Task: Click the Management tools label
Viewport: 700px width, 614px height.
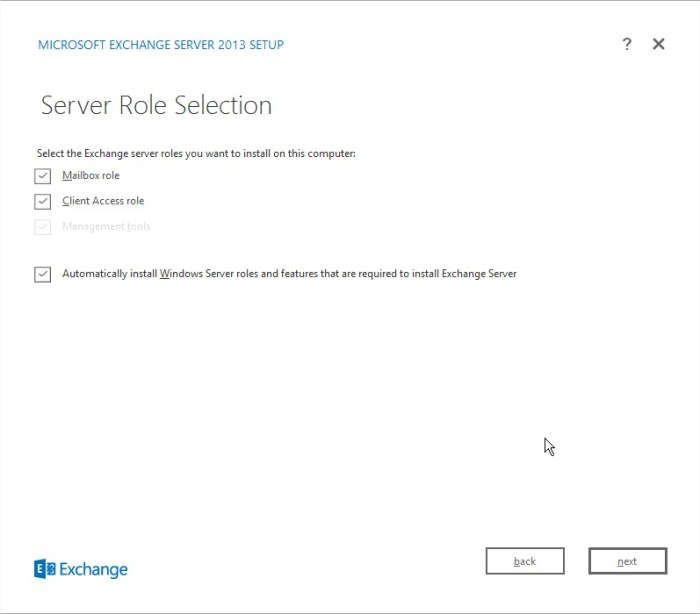Action: tap(106, 226)
